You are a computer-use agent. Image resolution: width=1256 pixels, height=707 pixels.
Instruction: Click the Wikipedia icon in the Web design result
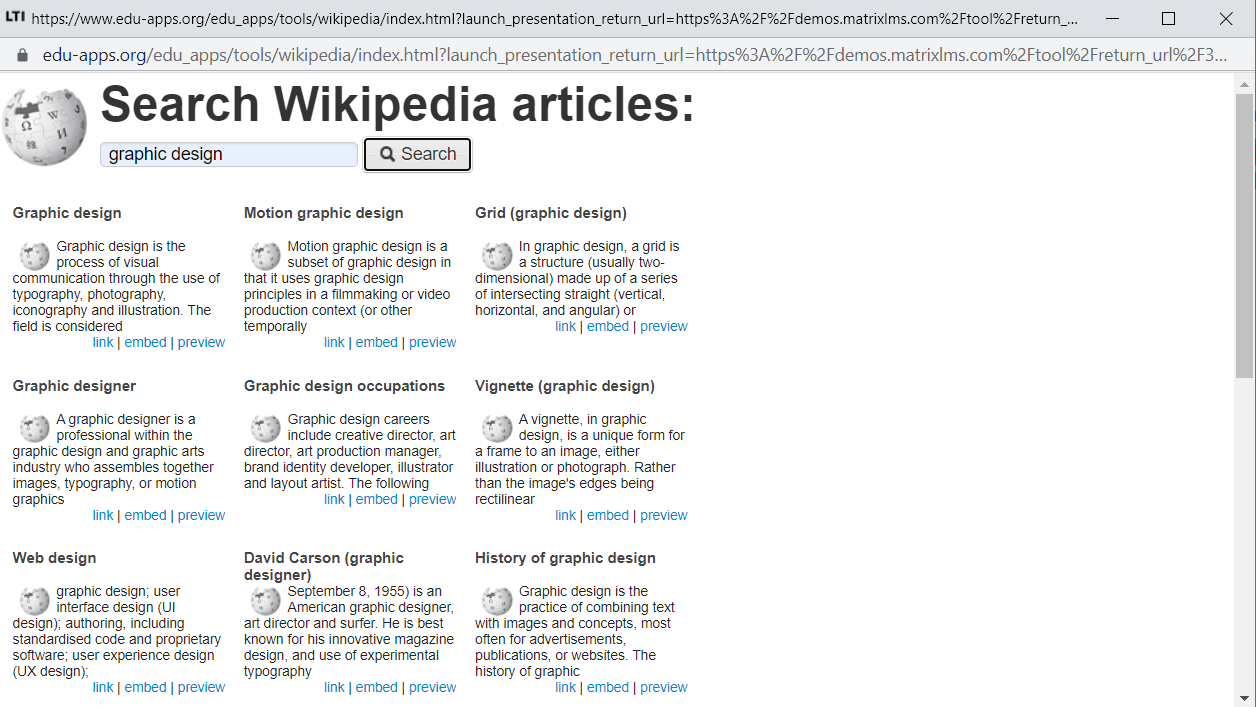tap(35, 601)
